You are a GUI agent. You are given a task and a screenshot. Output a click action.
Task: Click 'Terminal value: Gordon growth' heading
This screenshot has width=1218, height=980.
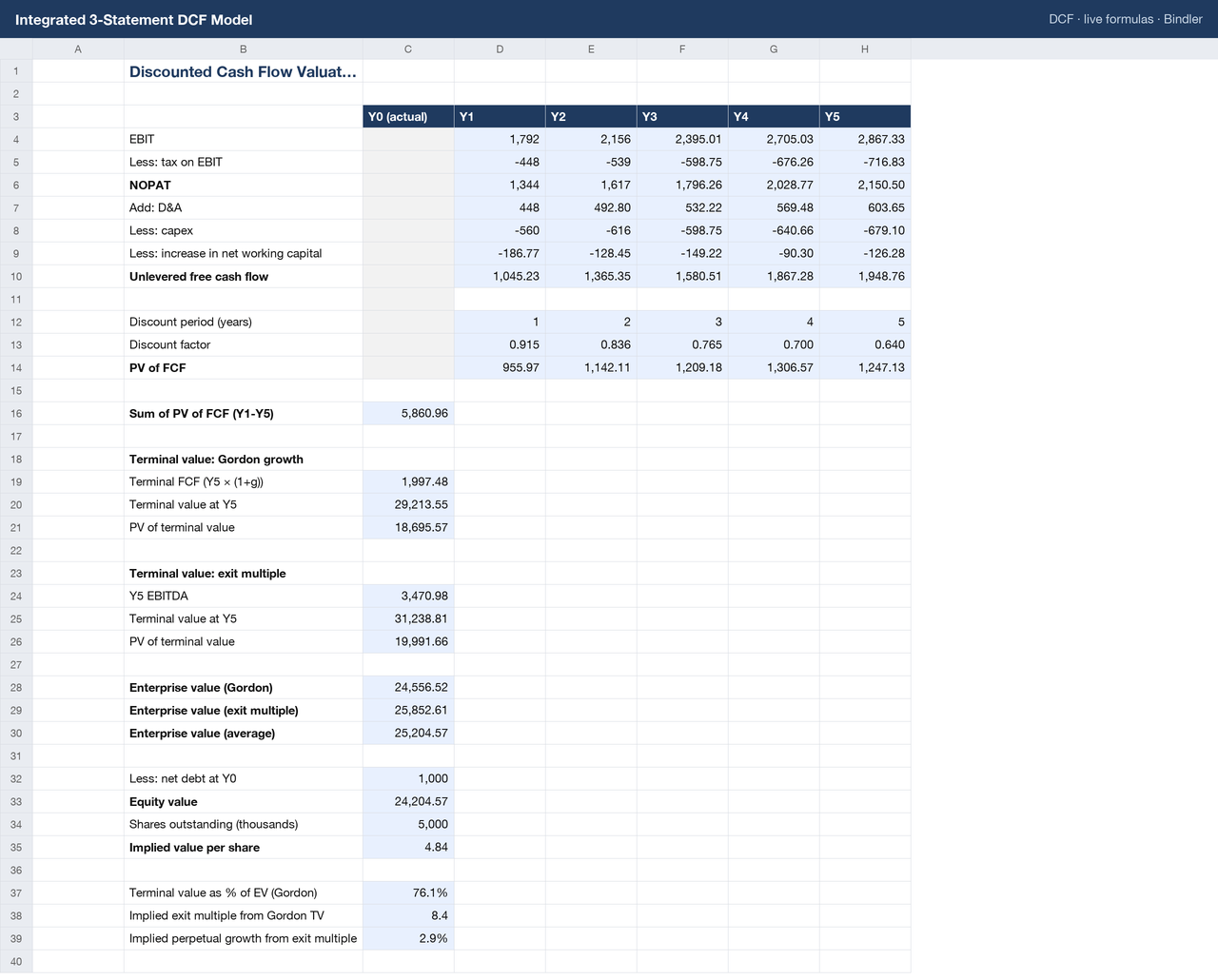point(243,460)
